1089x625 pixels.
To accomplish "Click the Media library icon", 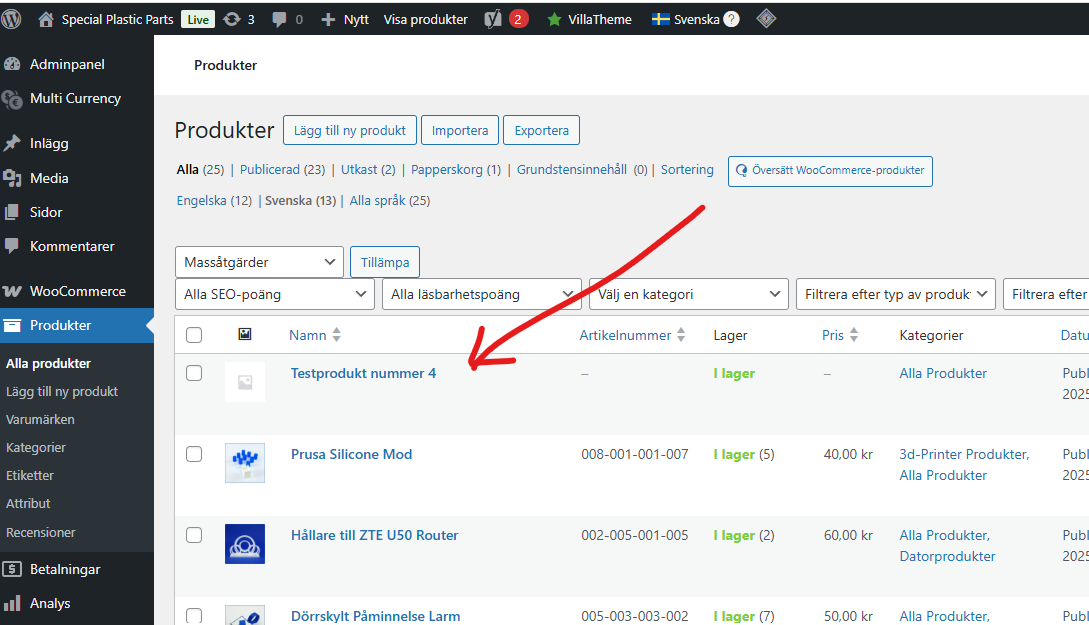I will [12, 178].
